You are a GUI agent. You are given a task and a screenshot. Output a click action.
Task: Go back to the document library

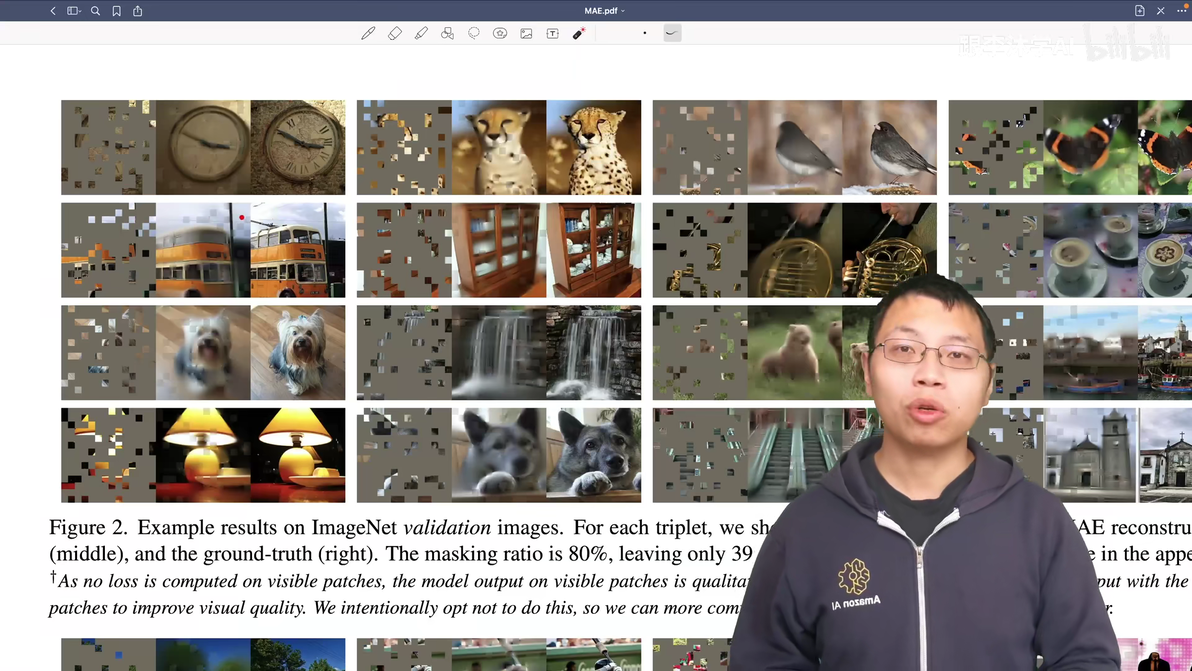[x=52, y=11]
